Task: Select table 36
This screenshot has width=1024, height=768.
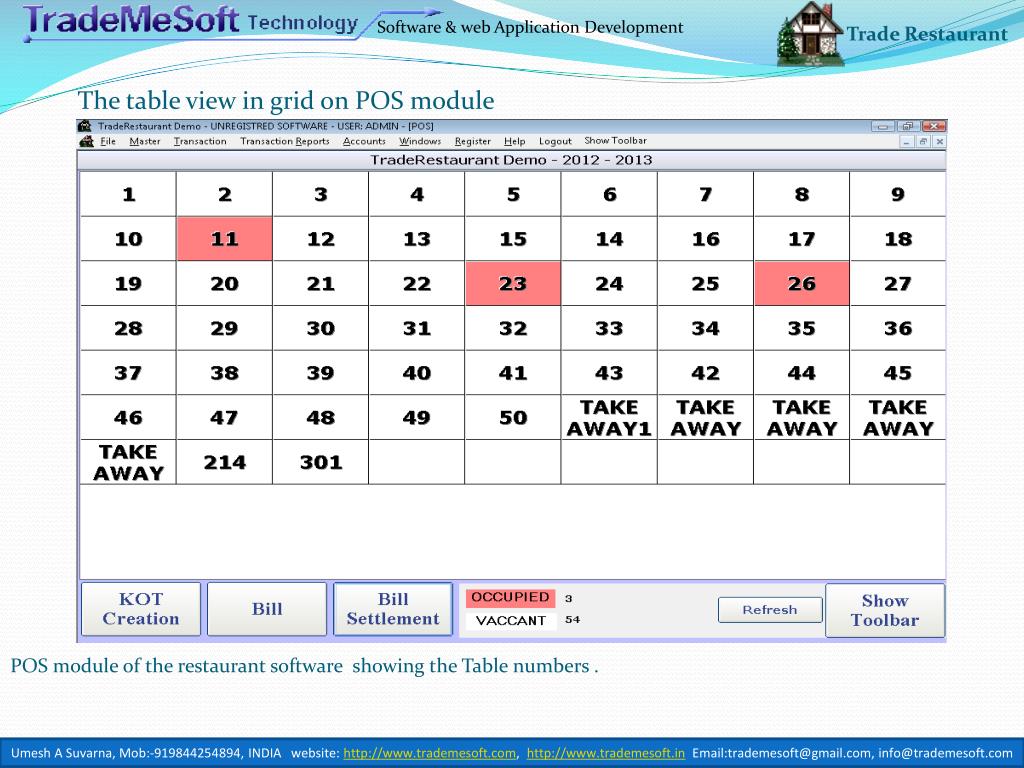Action: click(x=897, y=328)
